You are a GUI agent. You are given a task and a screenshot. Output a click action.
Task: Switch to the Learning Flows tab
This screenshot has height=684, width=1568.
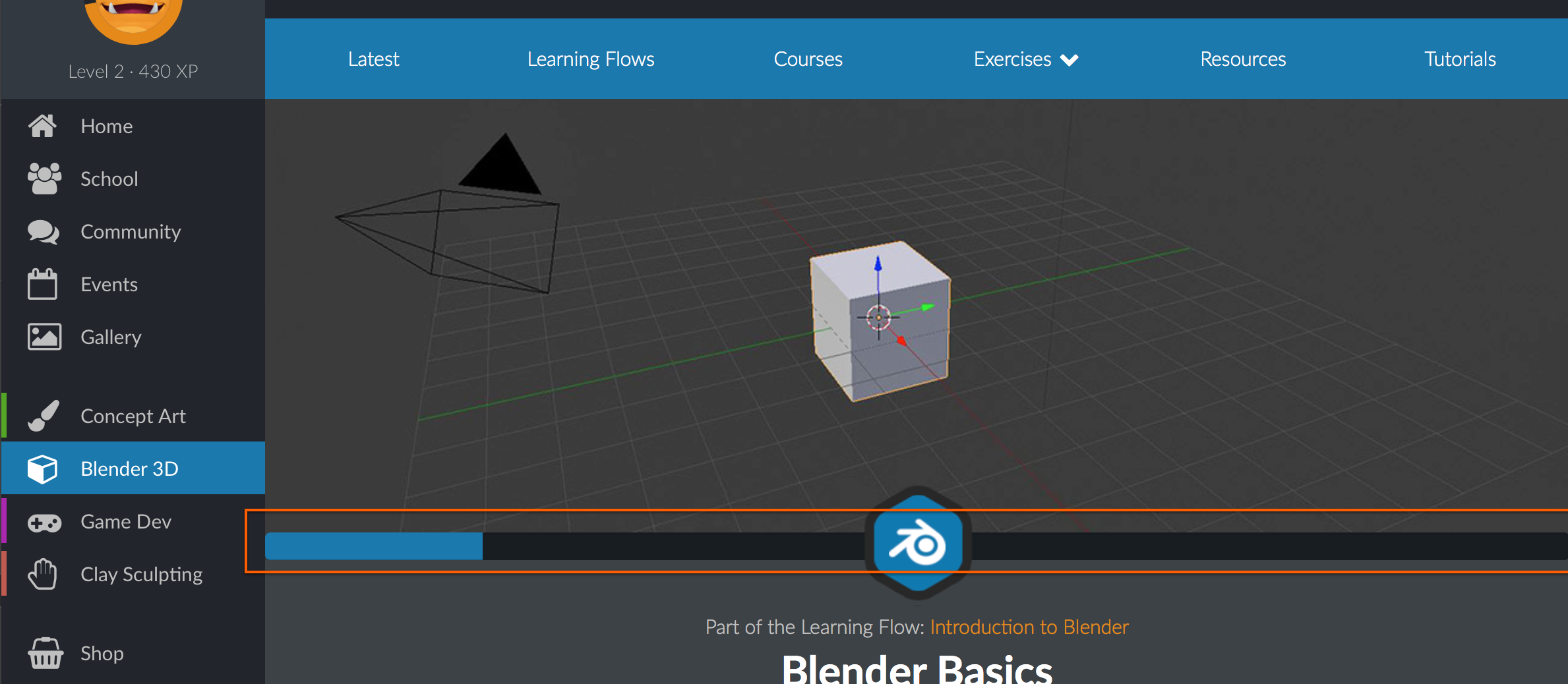[591, 59]
